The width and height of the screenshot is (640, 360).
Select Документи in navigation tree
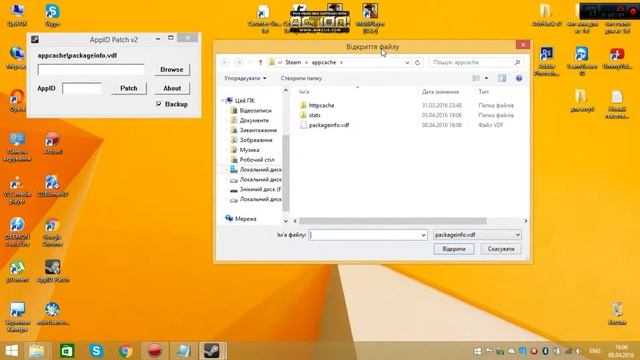254,120
